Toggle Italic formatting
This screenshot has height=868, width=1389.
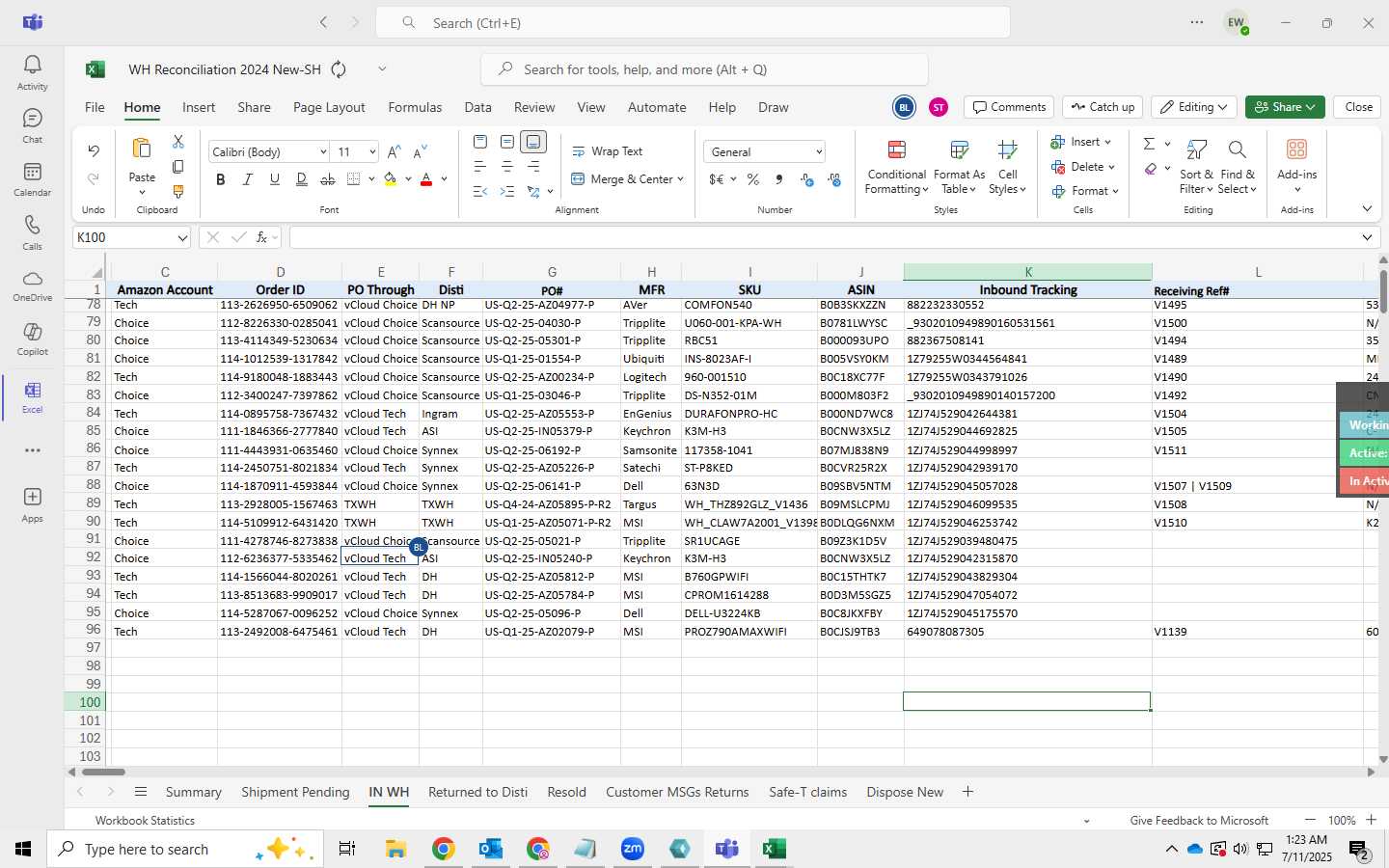[x=248, y=179]
